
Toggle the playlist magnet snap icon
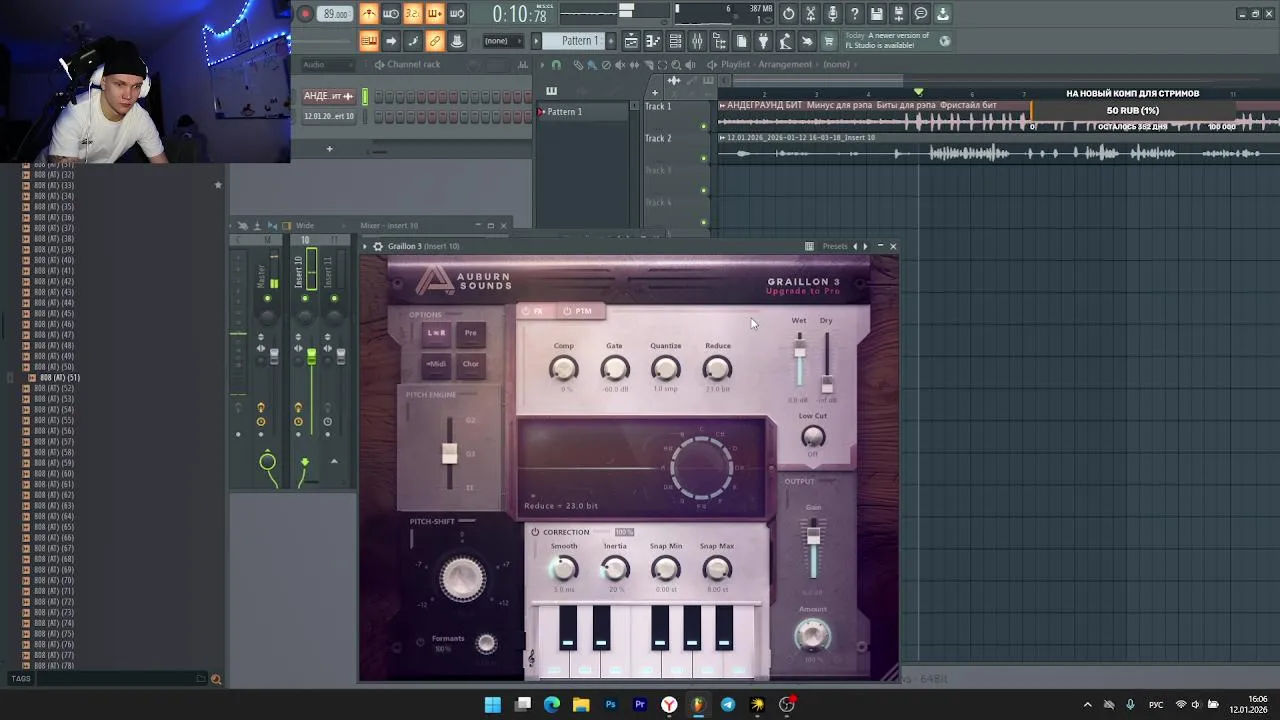click(557, 65)
